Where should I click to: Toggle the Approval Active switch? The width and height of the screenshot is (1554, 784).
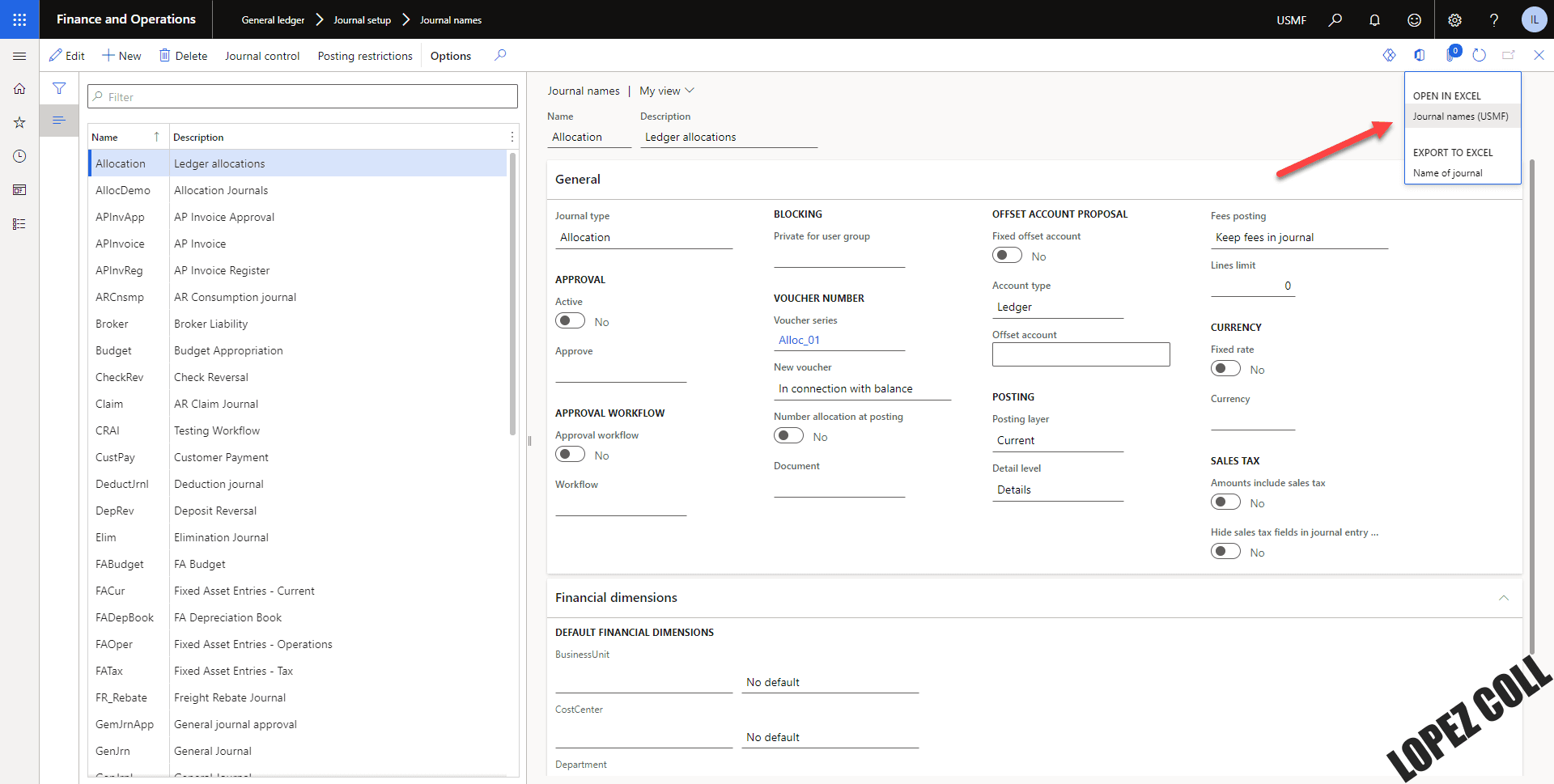click(x=570, y=321)
